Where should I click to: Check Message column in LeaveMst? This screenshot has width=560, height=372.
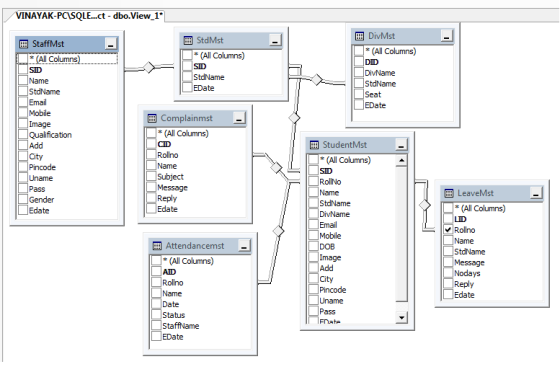point(448,263)
